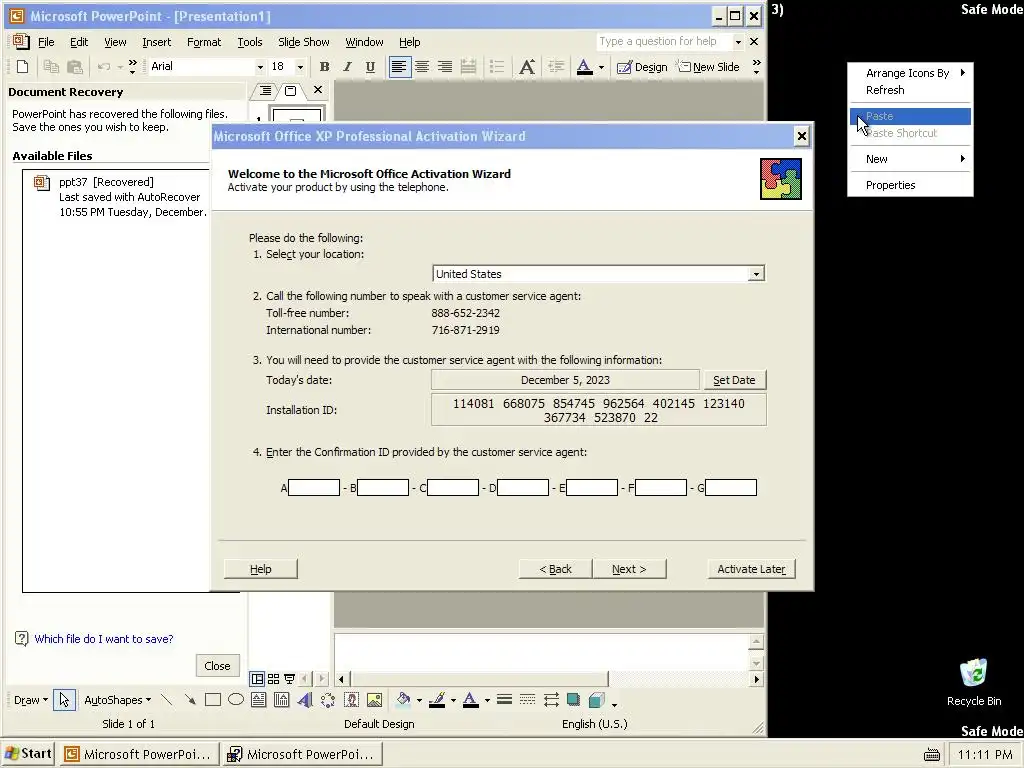This screenshot has height=768, width=1024.
Task: Select the Line drawing tool
Action: point(167,700)
